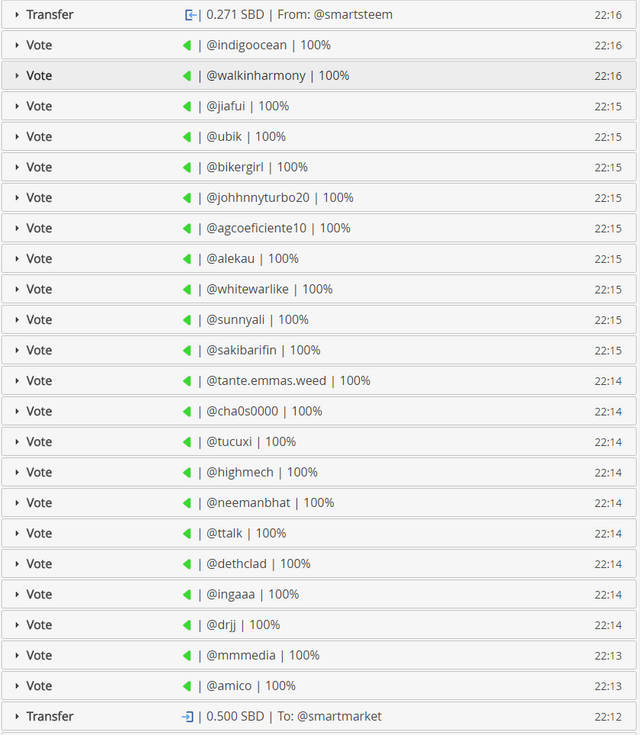Click green vote arrow for @highmech

pyautogui.click(x=187, y=472)
